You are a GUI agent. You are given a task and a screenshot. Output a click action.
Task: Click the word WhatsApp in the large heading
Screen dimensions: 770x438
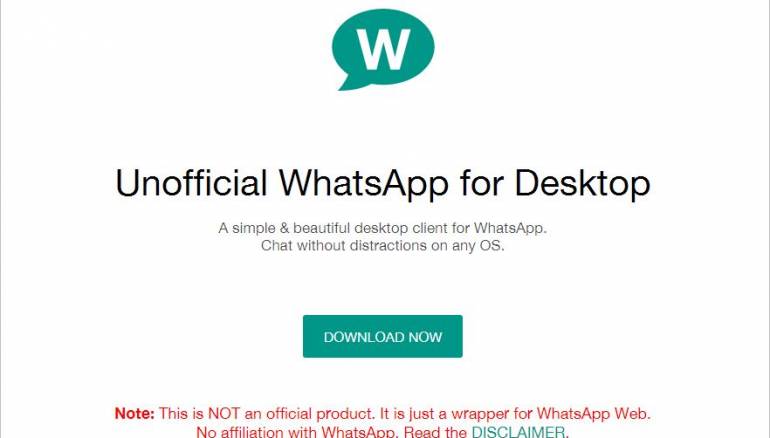tap(364, 183)
